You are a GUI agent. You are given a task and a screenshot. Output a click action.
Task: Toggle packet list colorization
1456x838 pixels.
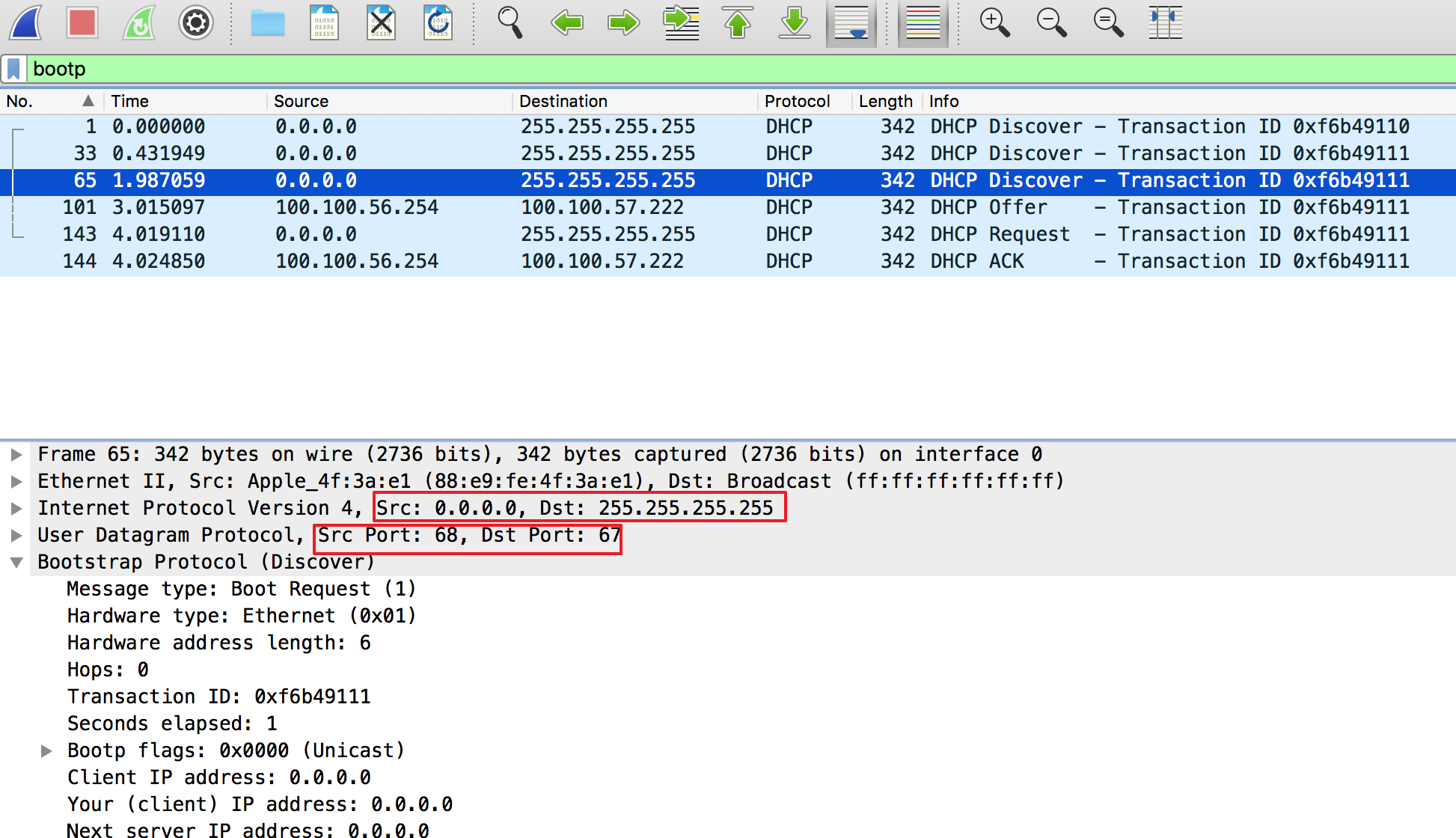(923, 22)
